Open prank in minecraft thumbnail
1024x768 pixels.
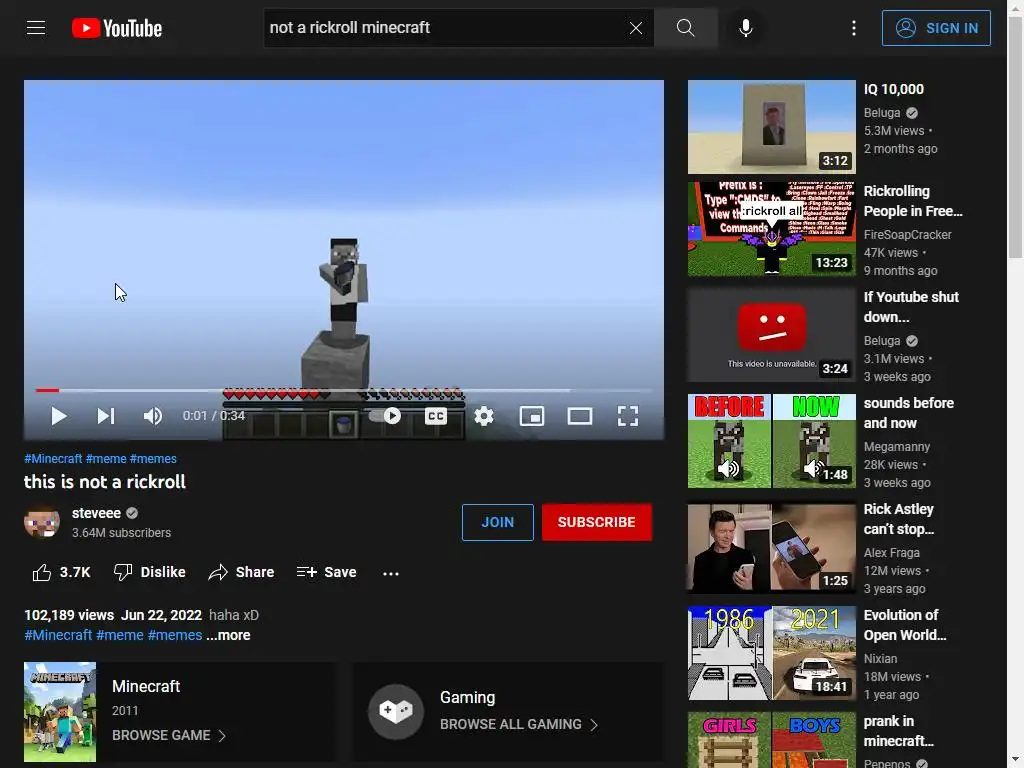771,740
